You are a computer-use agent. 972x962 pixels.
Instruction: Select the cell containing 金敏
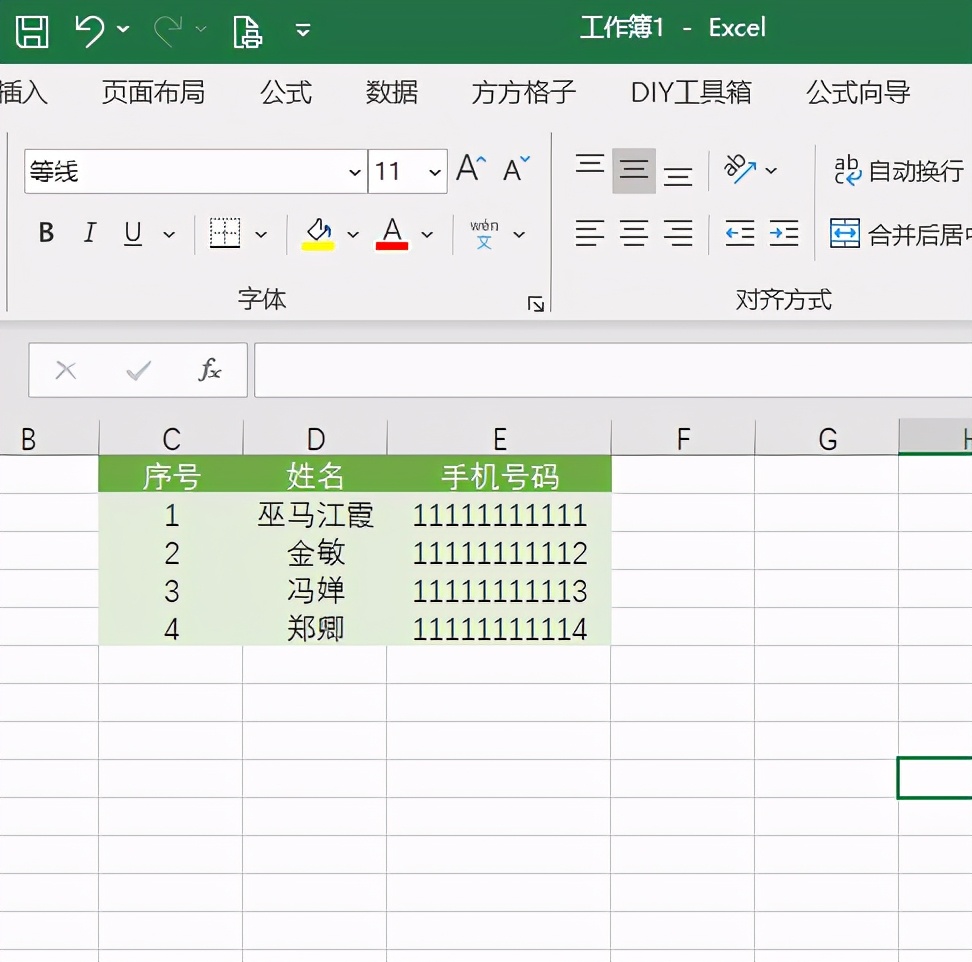tap(316, 553)
